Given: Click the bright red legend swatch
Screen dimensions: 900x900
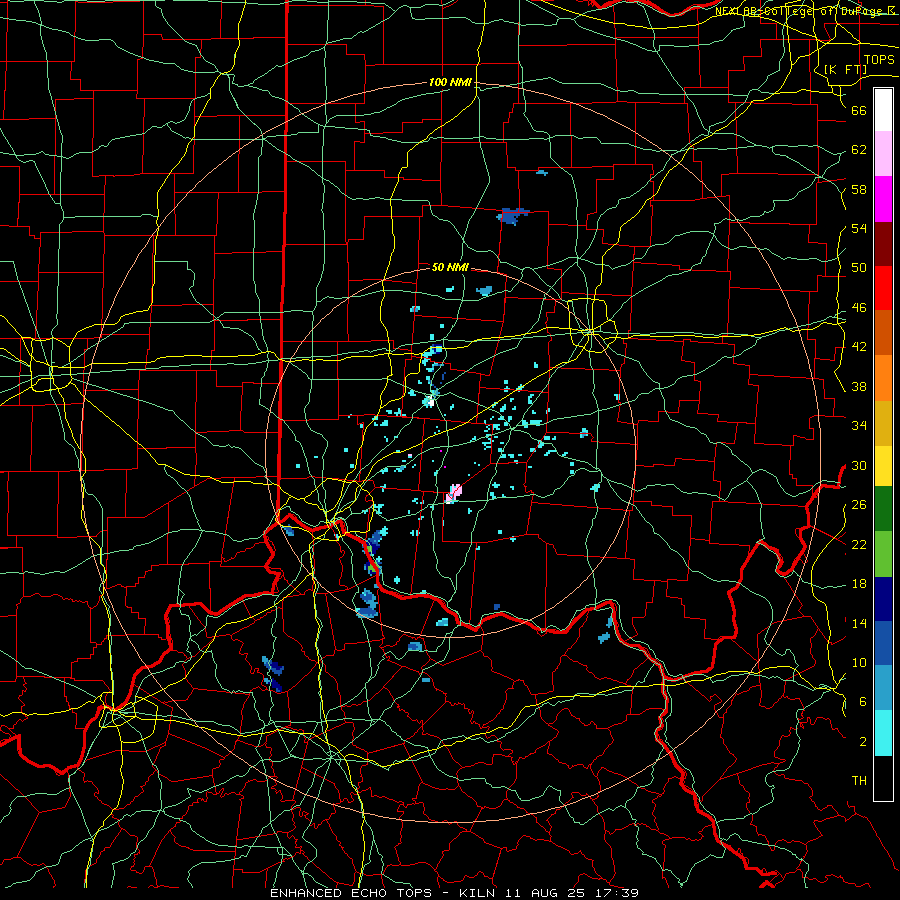Looking at the screenshot, I should 883,289.
